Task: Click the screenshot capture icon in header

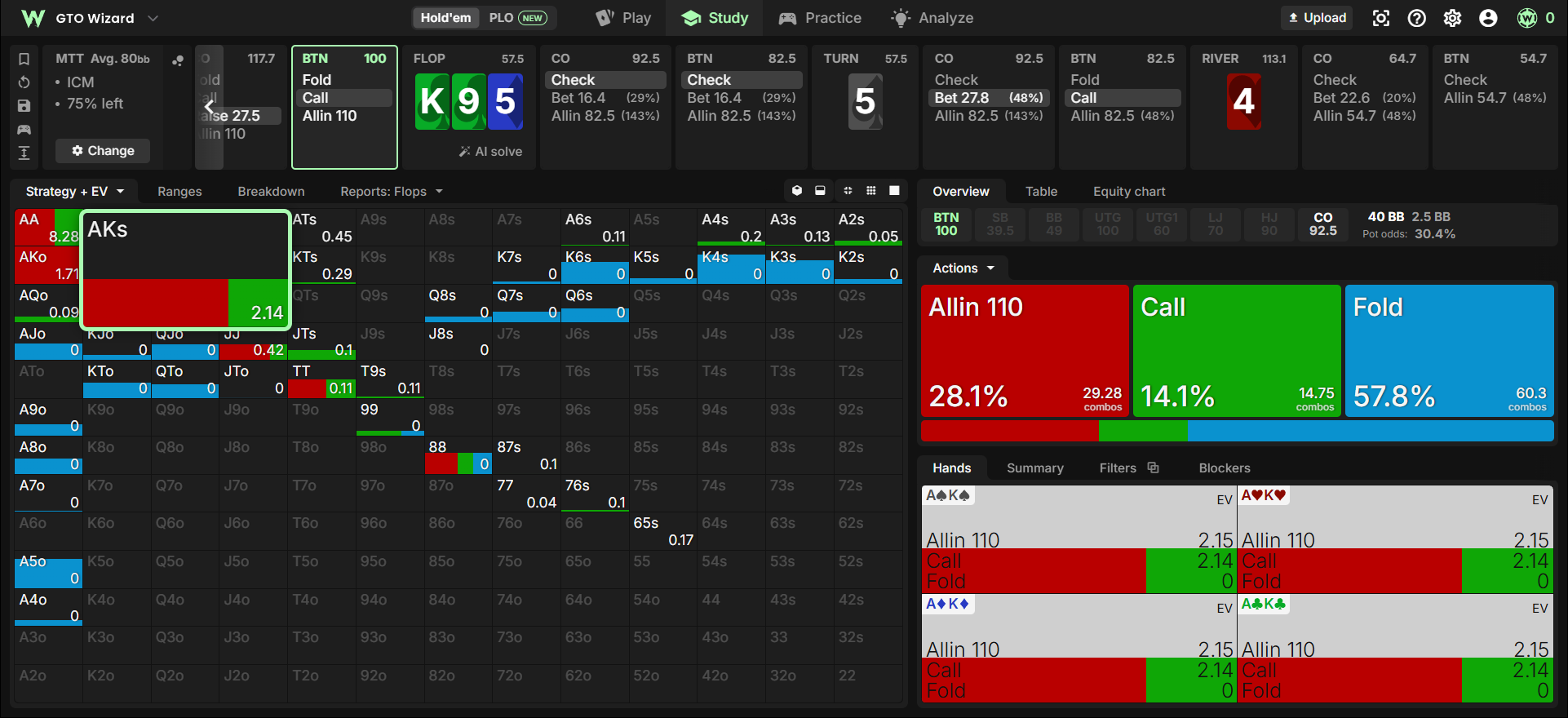Action: [1381, 18]
